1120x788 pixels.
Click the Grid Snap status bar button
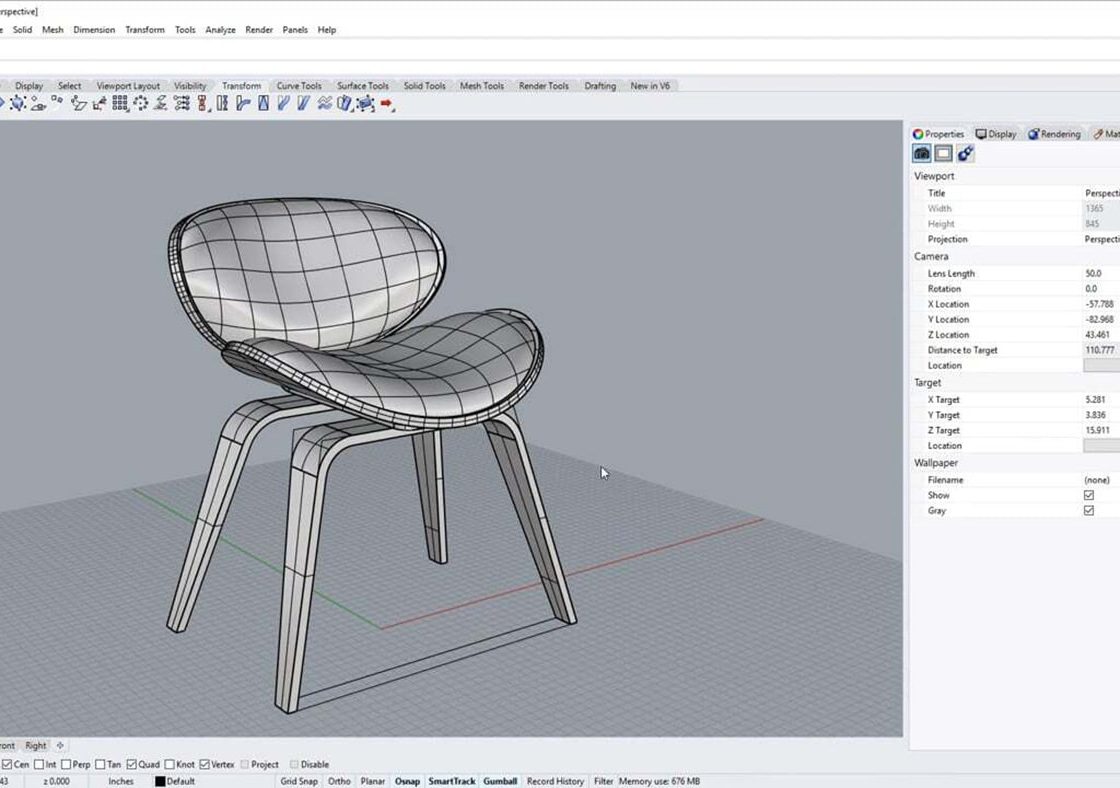coord(299,781)
